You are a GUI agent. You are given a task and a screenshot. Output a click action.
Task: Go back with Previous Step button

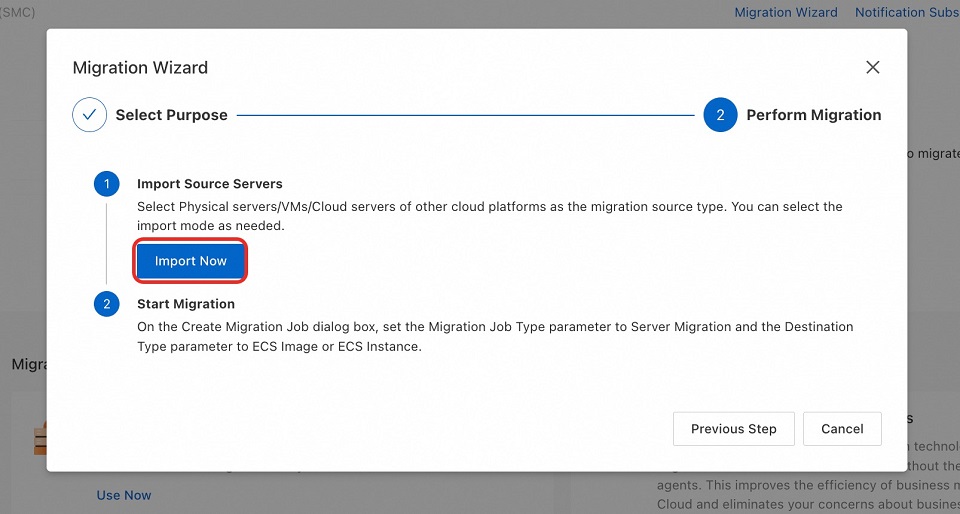coord(733,429)
